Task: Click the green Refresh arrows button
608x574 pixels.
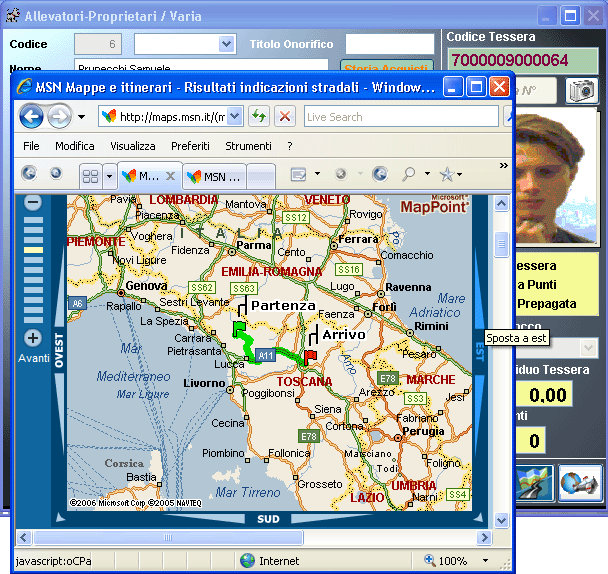Action: (x=259, y=116)
